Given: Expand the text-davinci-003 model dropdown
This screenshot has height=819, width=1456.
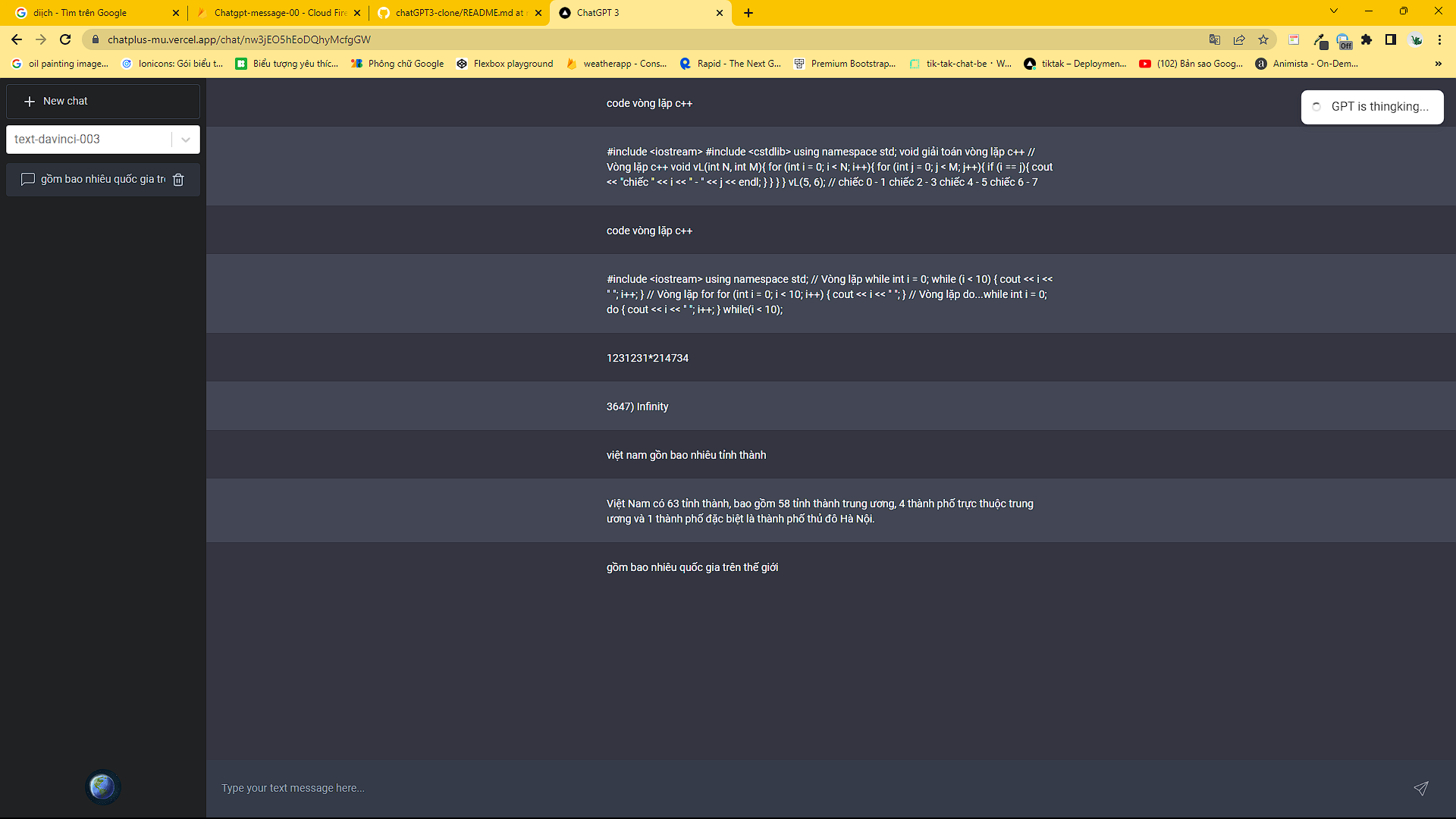Looking at the screenshot, I should [x=185, y=140].
